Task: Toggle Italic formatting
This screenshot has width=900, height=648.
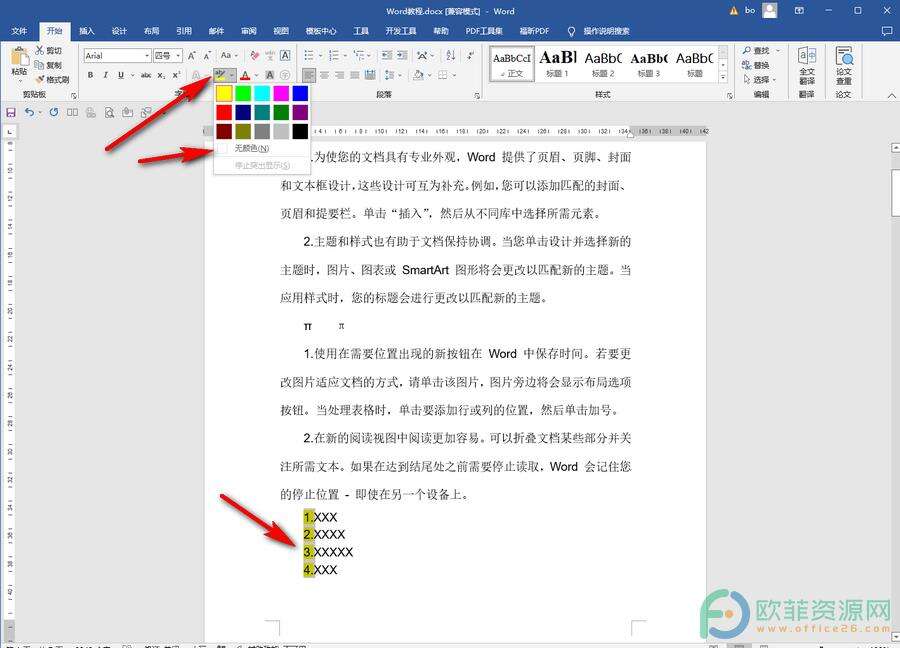Action: (105, 75)
